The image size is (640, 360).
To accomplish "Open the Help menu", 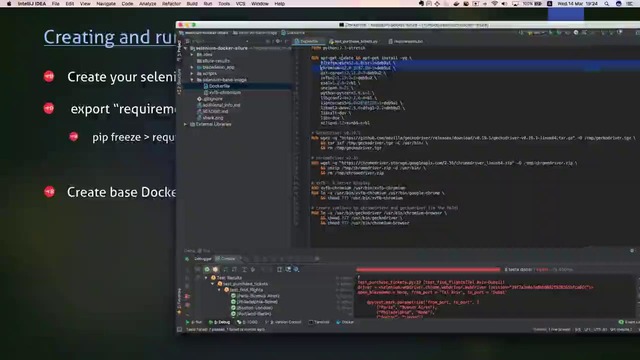I will [280, 4].
